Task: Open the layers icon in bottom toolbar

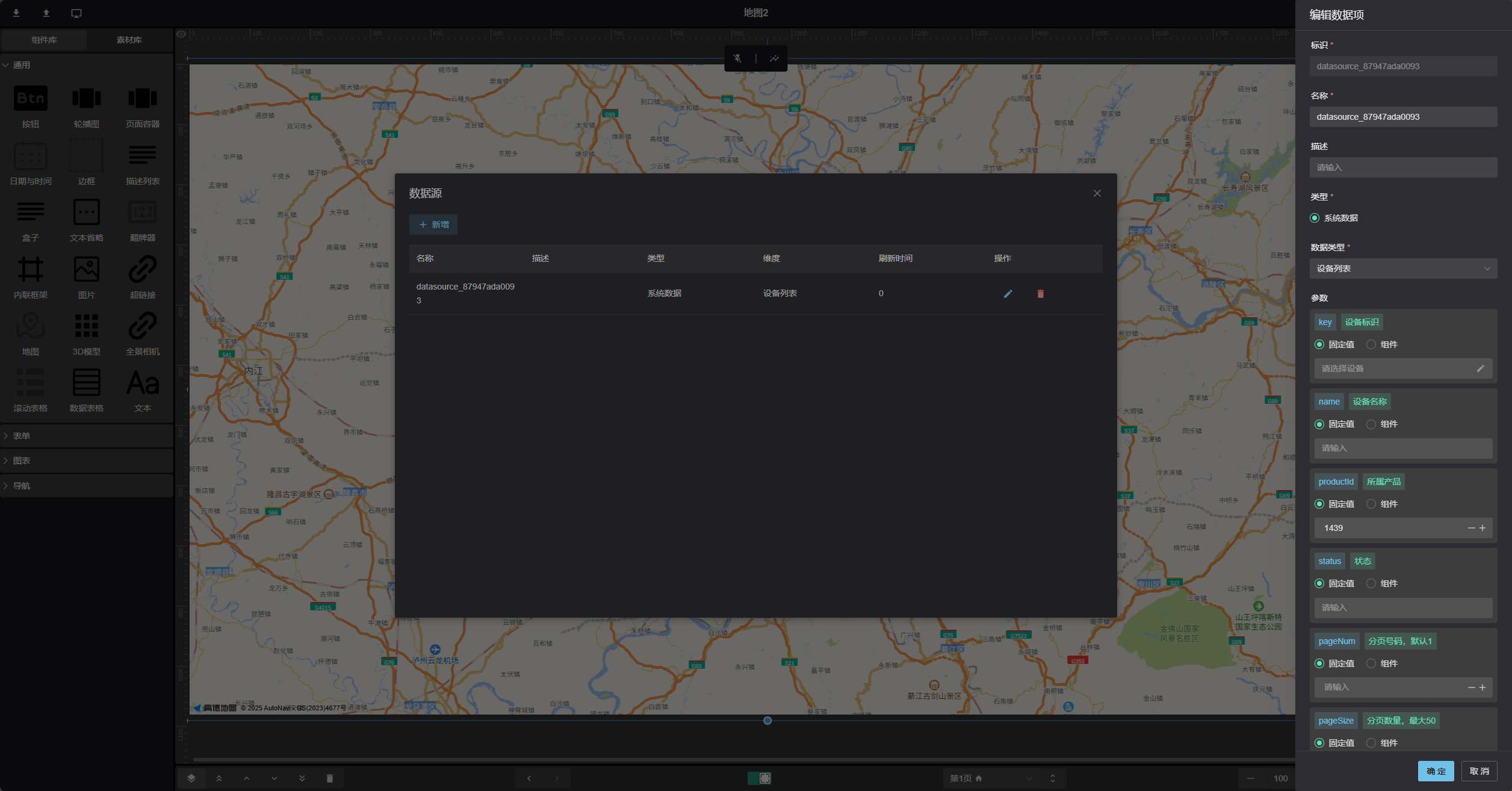Action: coord(191,778)
